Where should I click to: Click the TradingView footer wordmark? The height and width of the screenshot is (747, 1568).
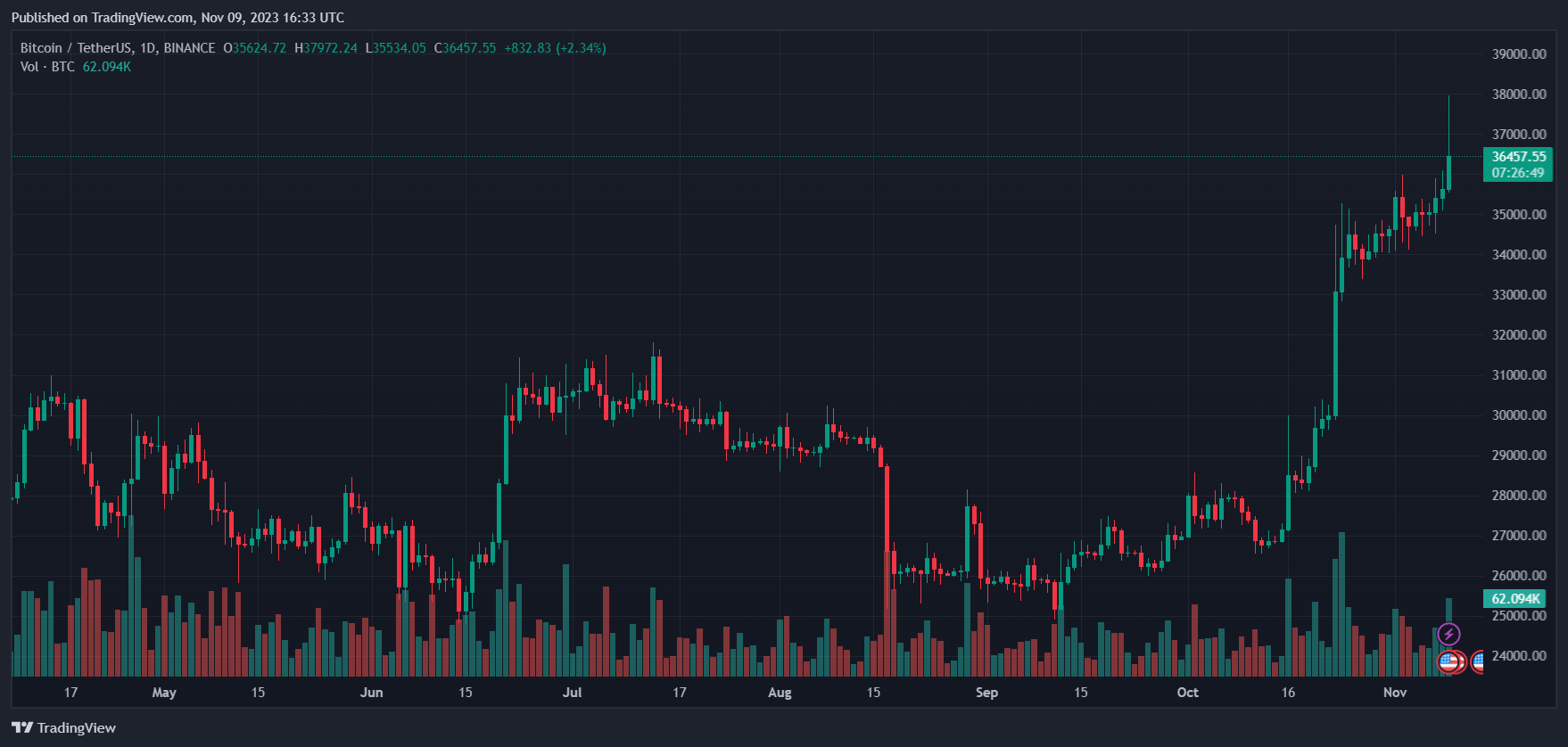pos(78,727)
